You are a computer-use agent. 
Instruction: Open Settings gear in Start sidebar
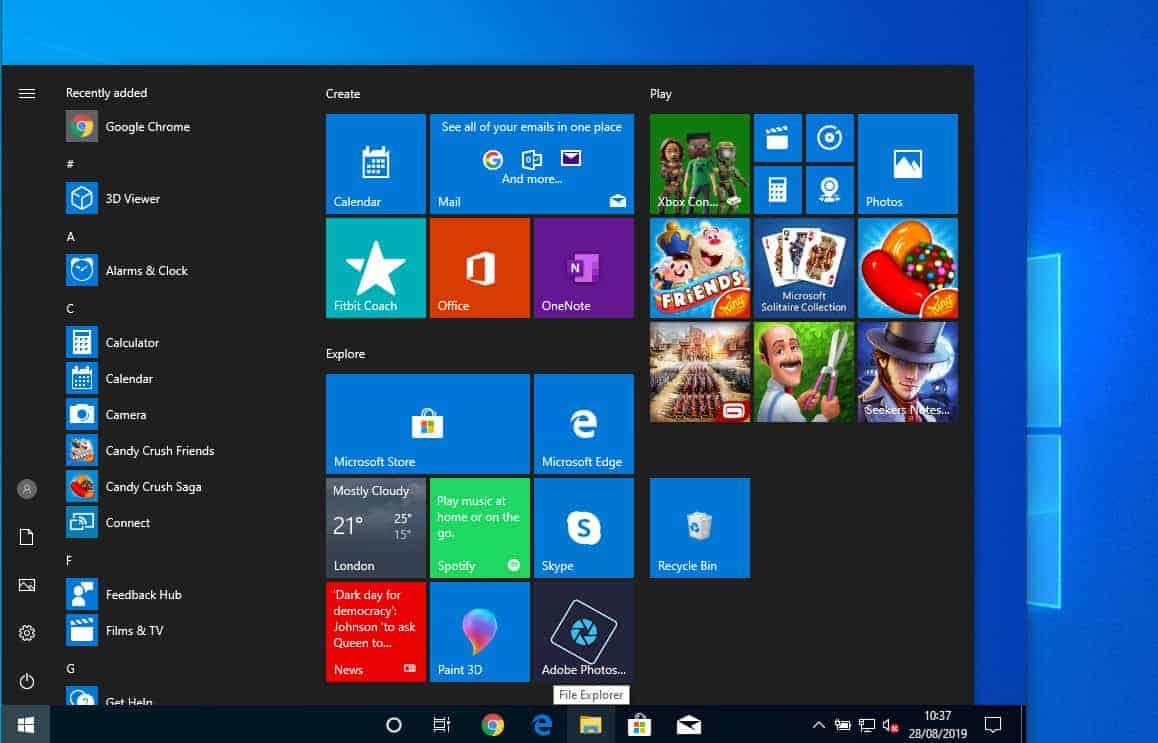[27, 633]
